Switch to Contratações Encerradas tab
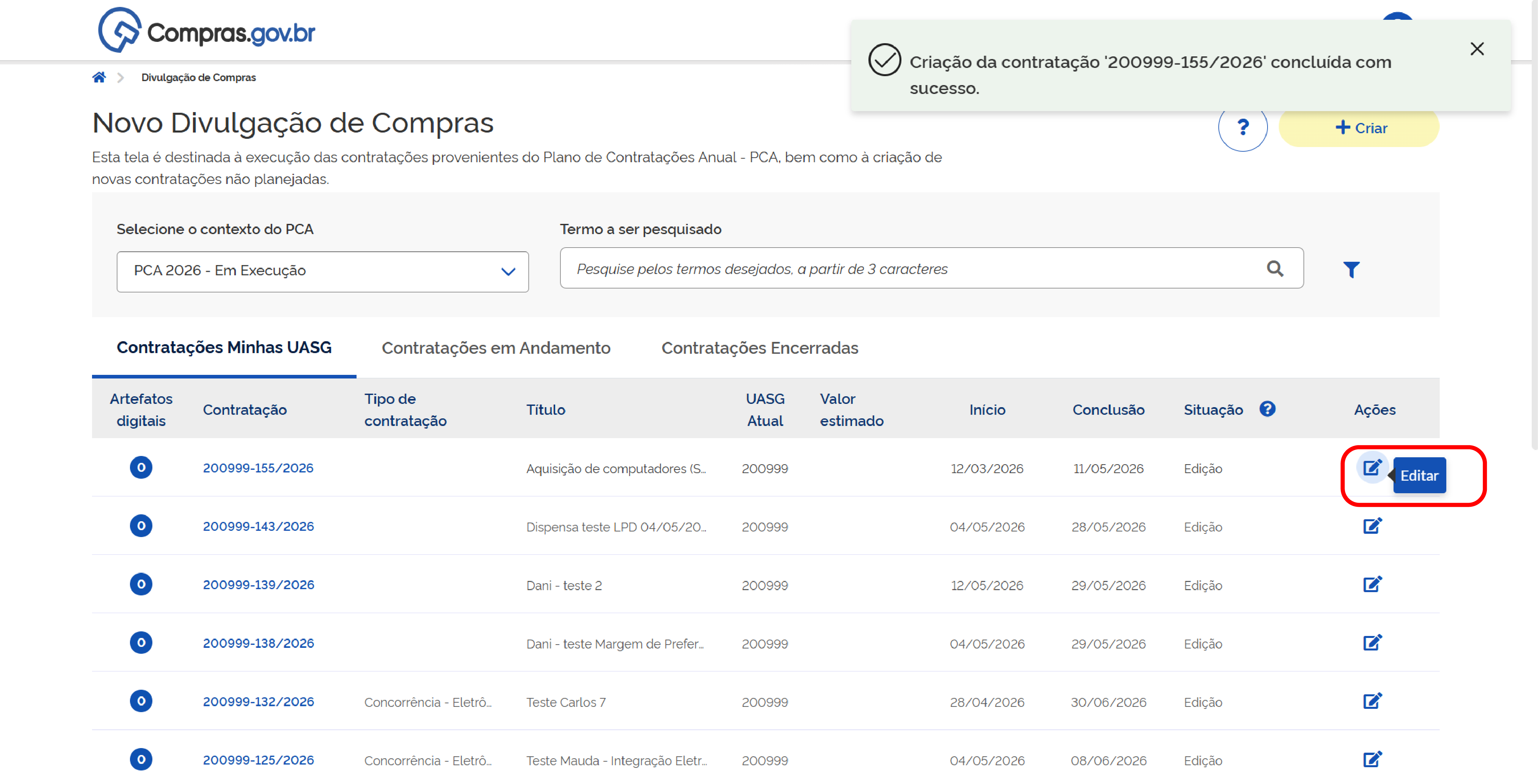The image size is (1538, 784). (x=760, y=348)
